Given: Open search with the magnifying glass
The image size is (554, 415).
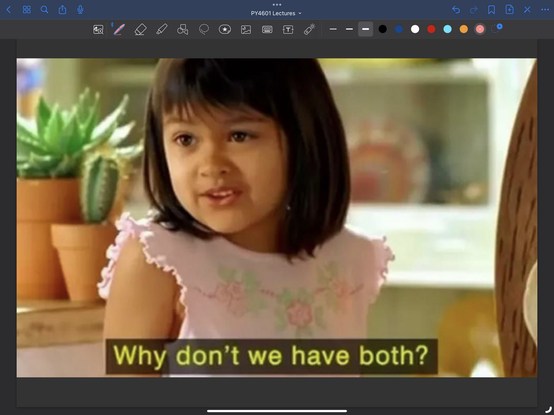Looking at the screenshot, I should (44, 10).
